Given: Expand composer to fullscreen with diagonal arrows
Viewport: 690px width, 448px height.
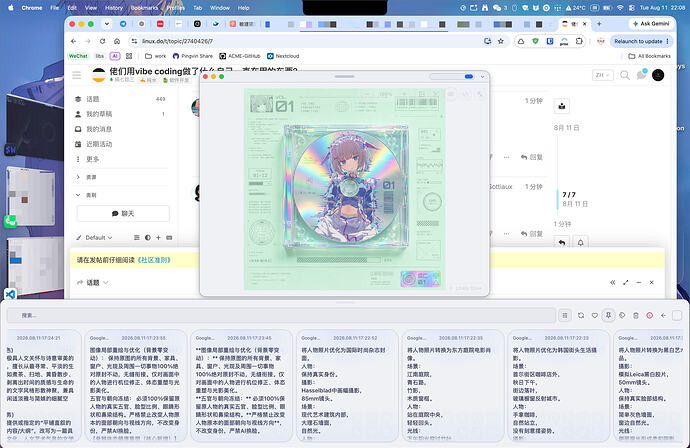Looking at the screenshot, I should click(x=626, y=283).
